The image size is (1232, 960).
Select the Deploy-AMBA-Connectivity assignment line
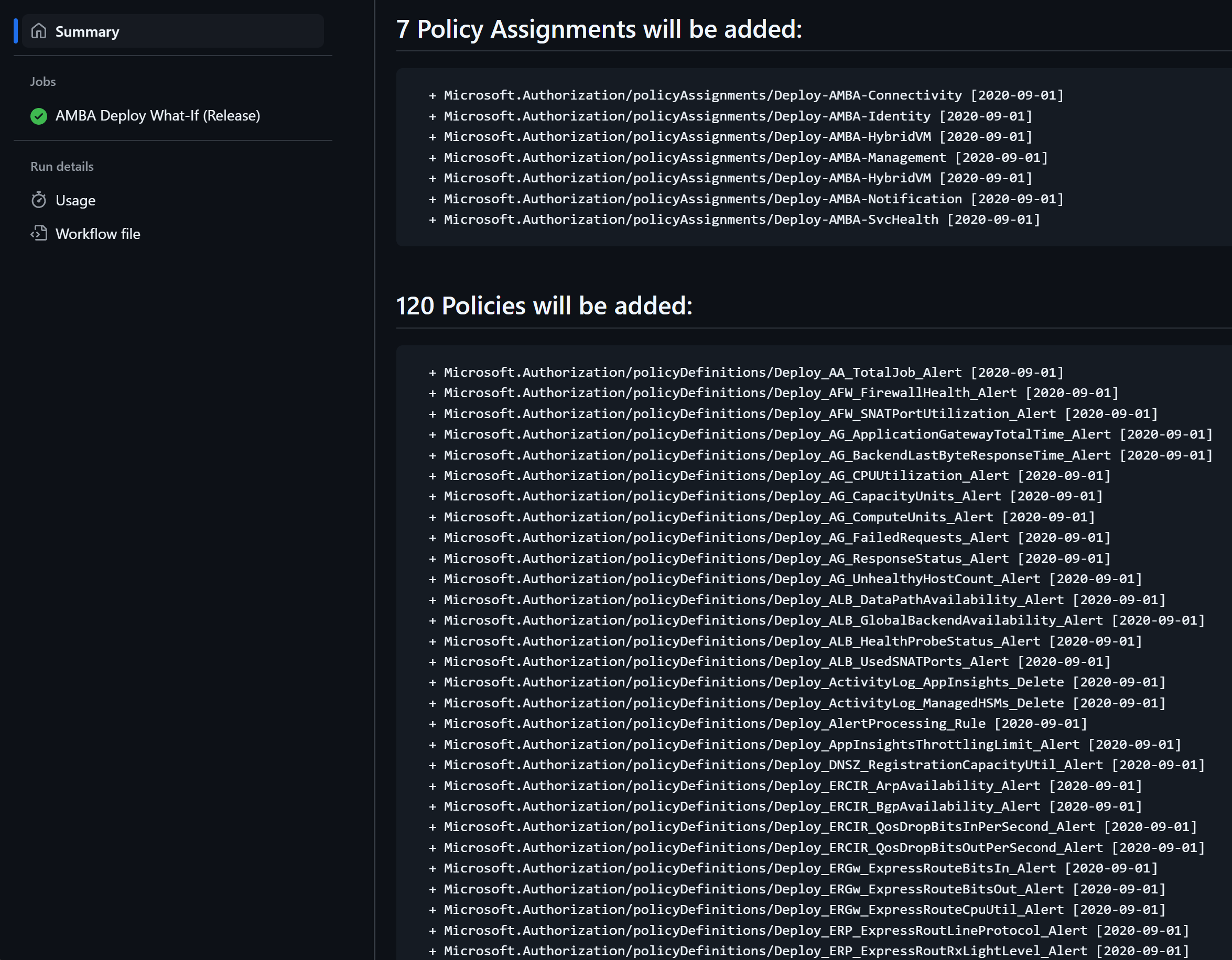(747, 95)
